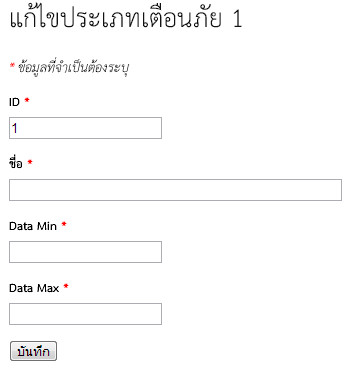Click the italic ข้อมูลที่จำเป็นต้องระบุ note text
This screenshot has width=364, height=384.
[74, 67]
